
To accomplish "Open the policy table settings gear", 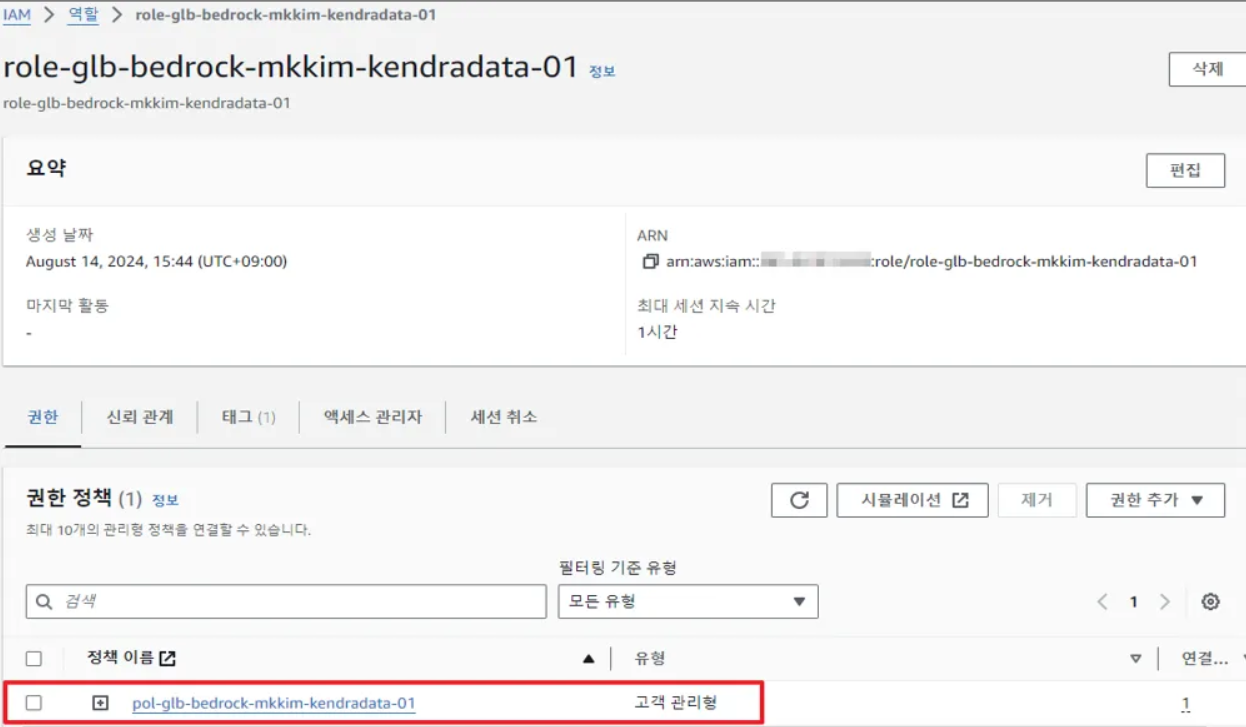I will click(1210, 601).
